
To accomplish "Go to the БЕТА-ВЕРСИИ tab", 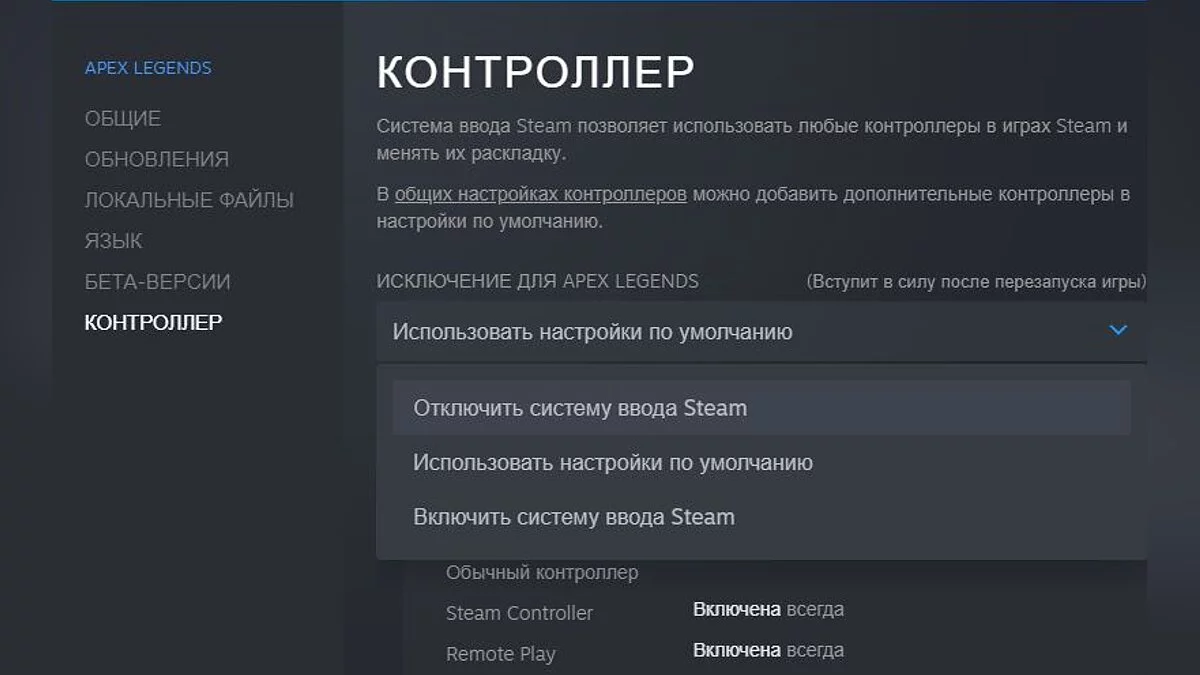I will pos(158,282).
